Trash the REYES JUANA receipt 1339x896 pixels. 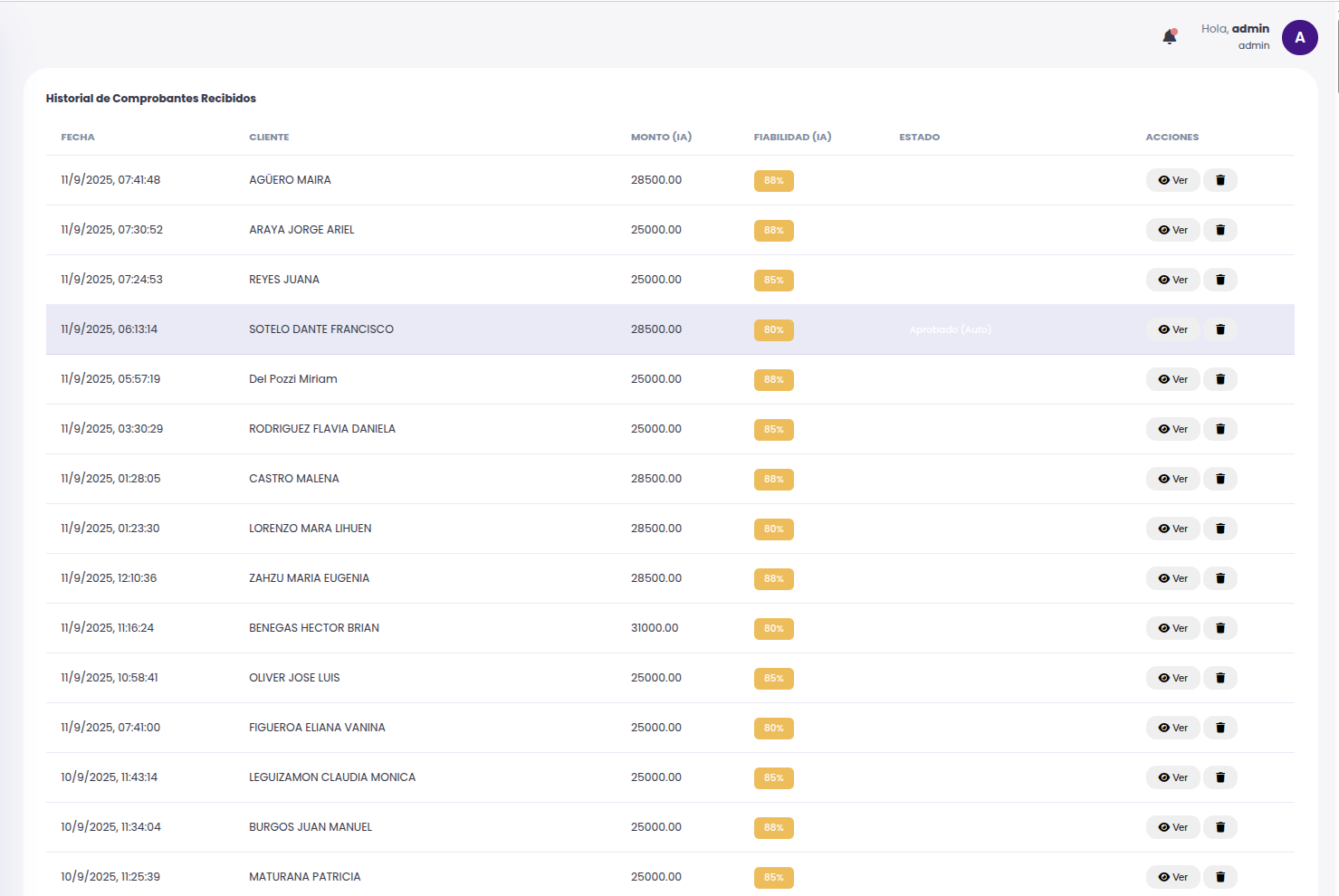pos(1219,280)
